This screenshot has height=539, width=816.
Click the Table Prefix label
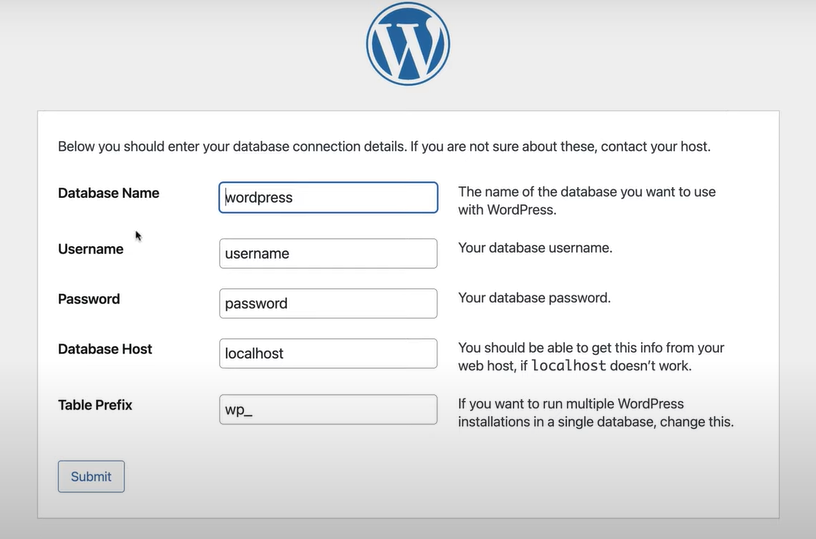pyautogui.click(x=95, y=405)
